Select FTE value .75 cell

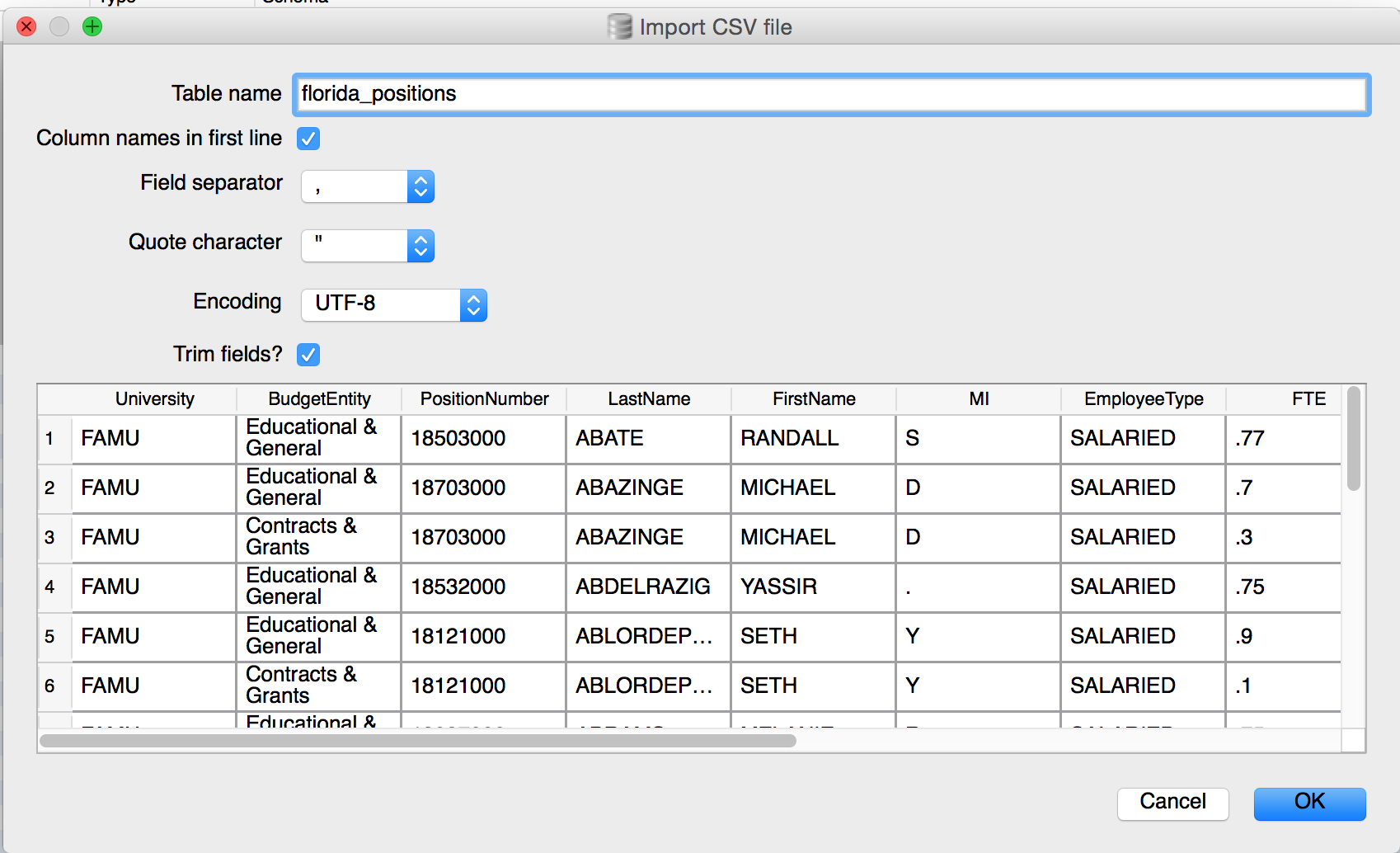[1284, 587]
